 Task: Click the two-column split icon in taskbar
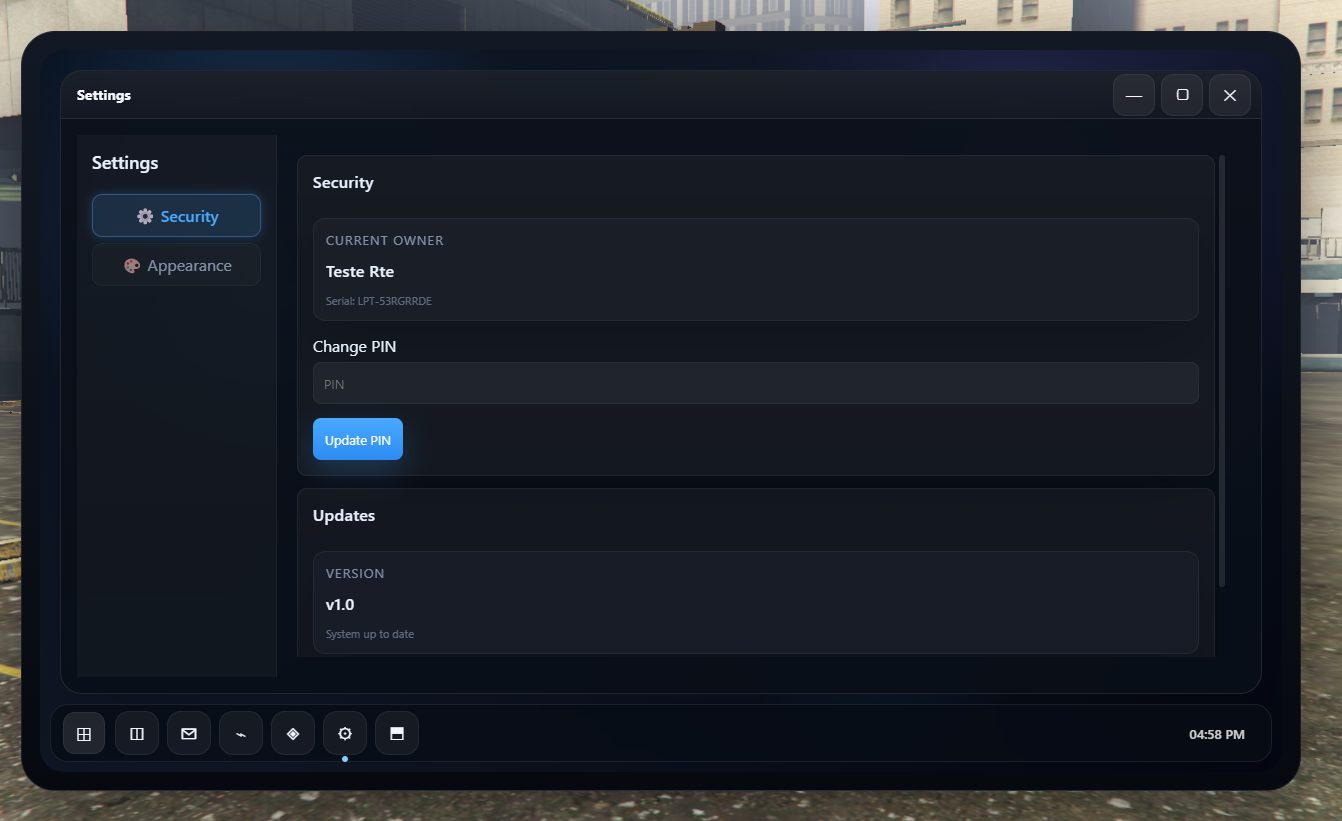coord(137,734)
